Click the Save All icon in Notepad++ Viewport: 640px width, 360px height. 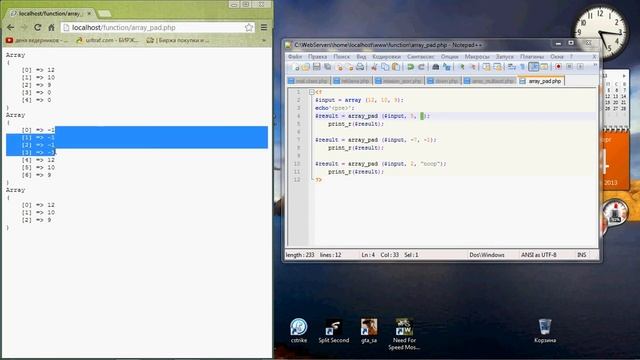327,67
